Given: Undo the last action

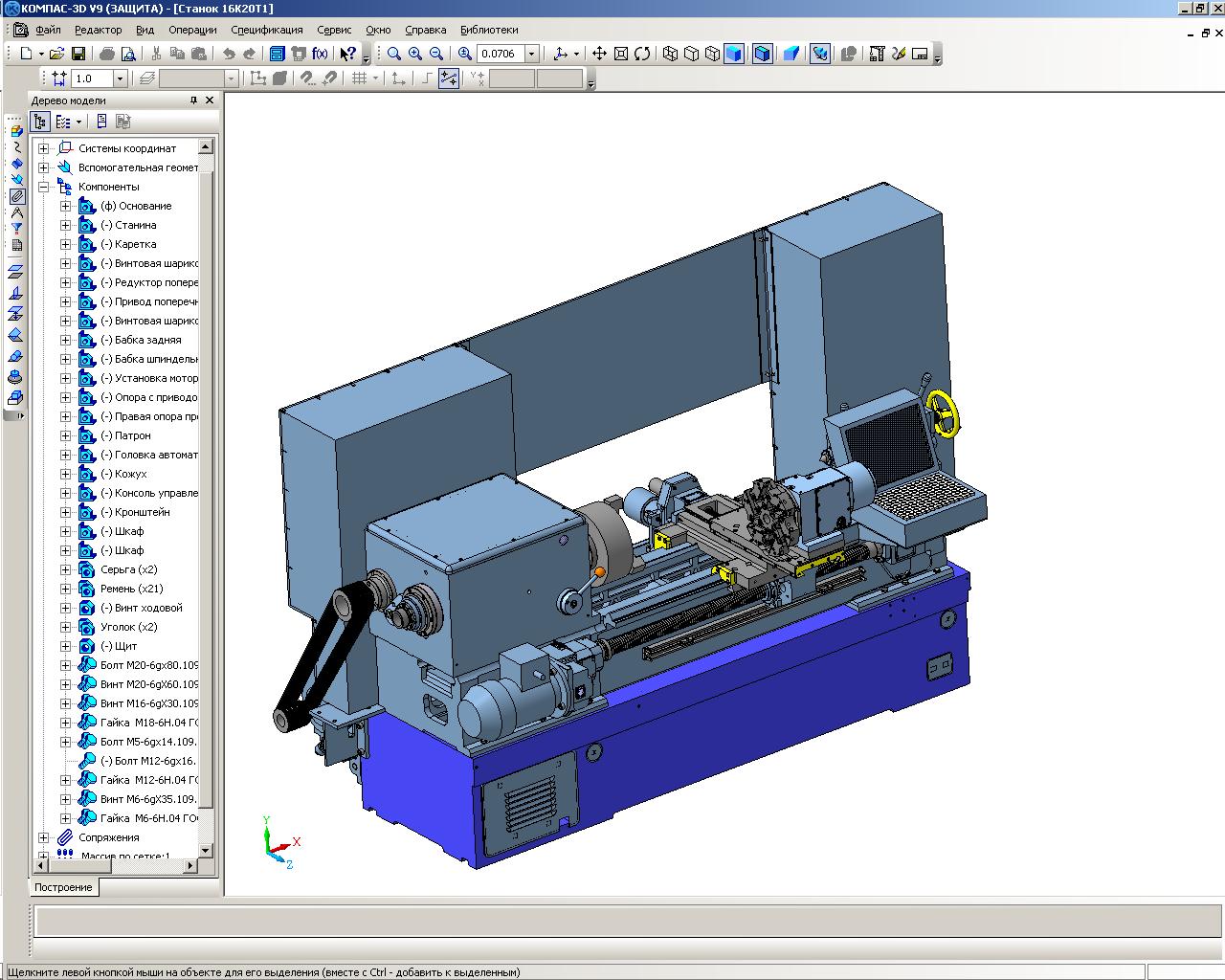Looking at the screenshot, I should point(228,54).
